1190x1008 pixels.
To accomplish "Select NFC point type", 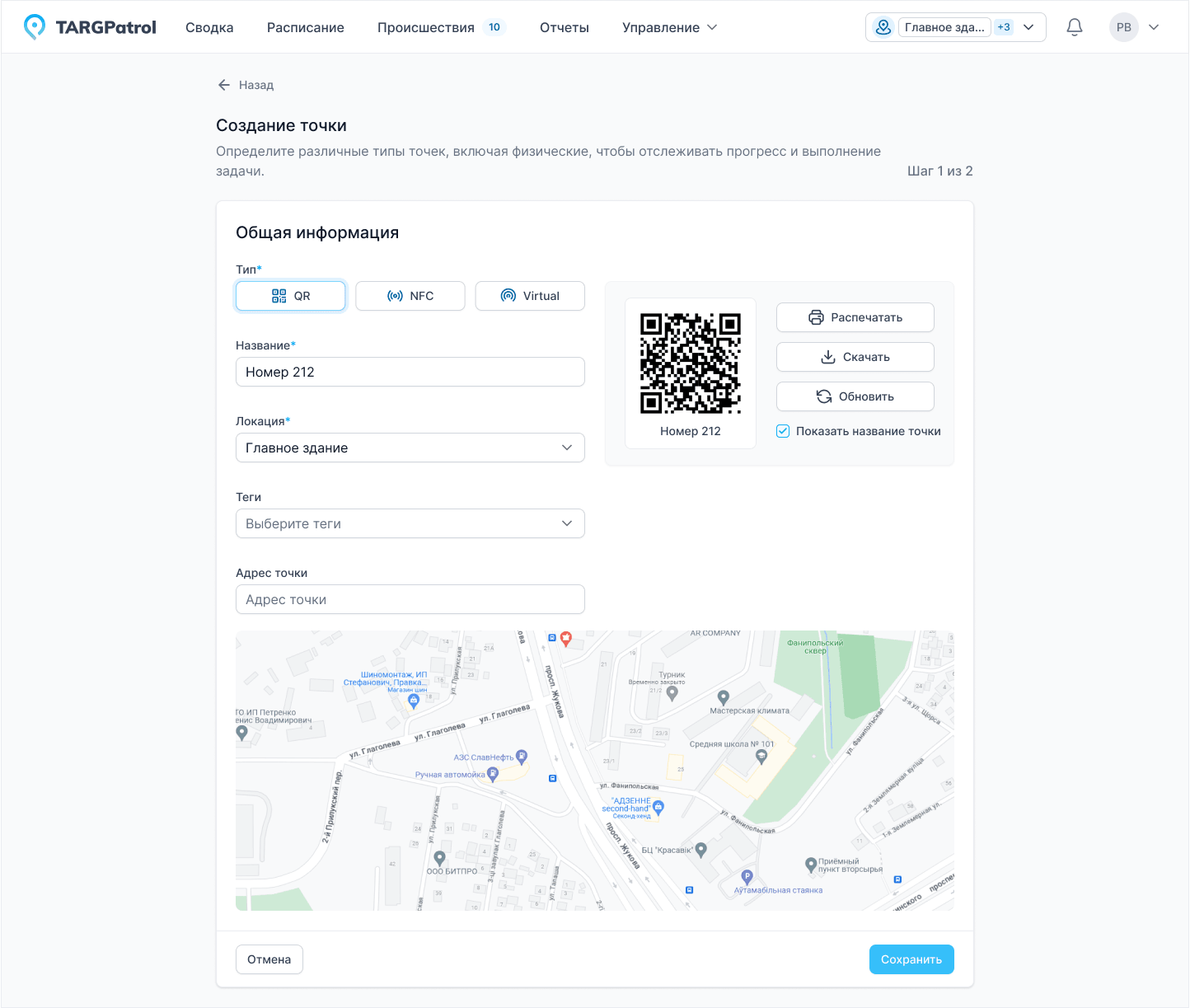I will click(x=410, y=296).
